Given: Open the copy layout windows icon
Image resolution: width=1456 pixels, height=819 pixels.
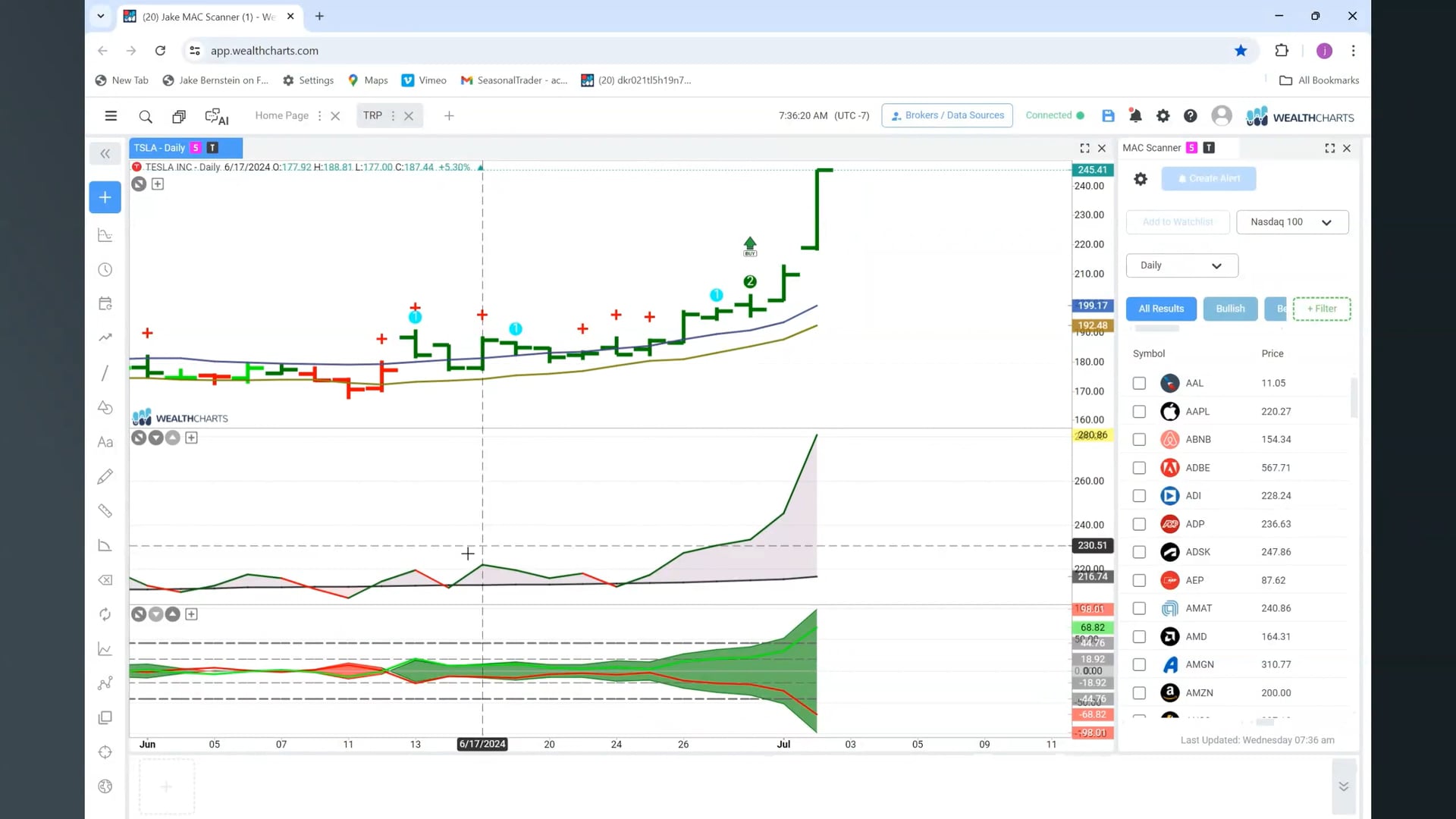Looking at the screenshot, I should click(x=179, y=116).
